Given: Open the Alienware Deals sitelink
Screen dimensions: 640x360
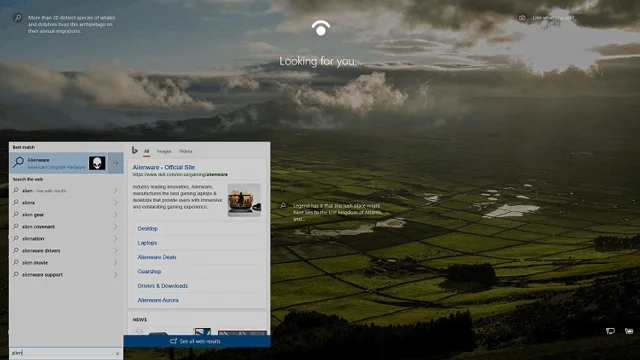Looking at the screenshot, I should click(157, 257).
